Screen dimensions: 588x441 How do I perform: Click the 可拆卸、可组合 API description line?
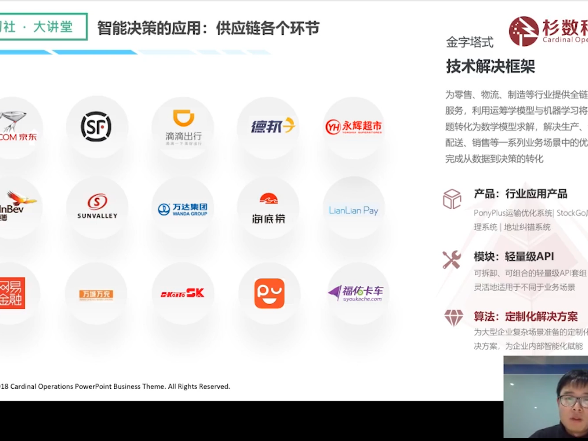530,273
